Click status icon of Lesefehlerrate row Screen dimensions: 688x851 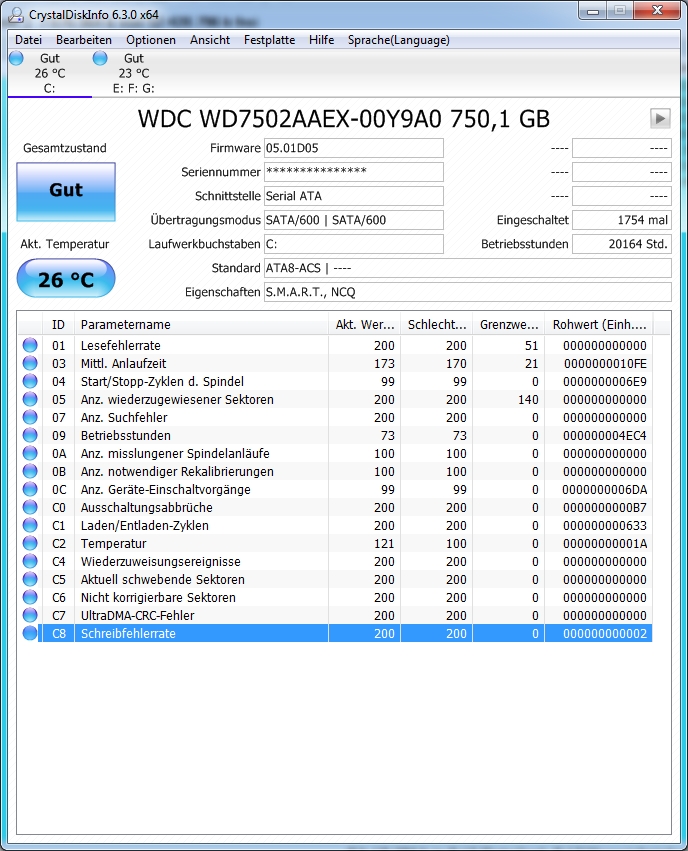point(30,345)
